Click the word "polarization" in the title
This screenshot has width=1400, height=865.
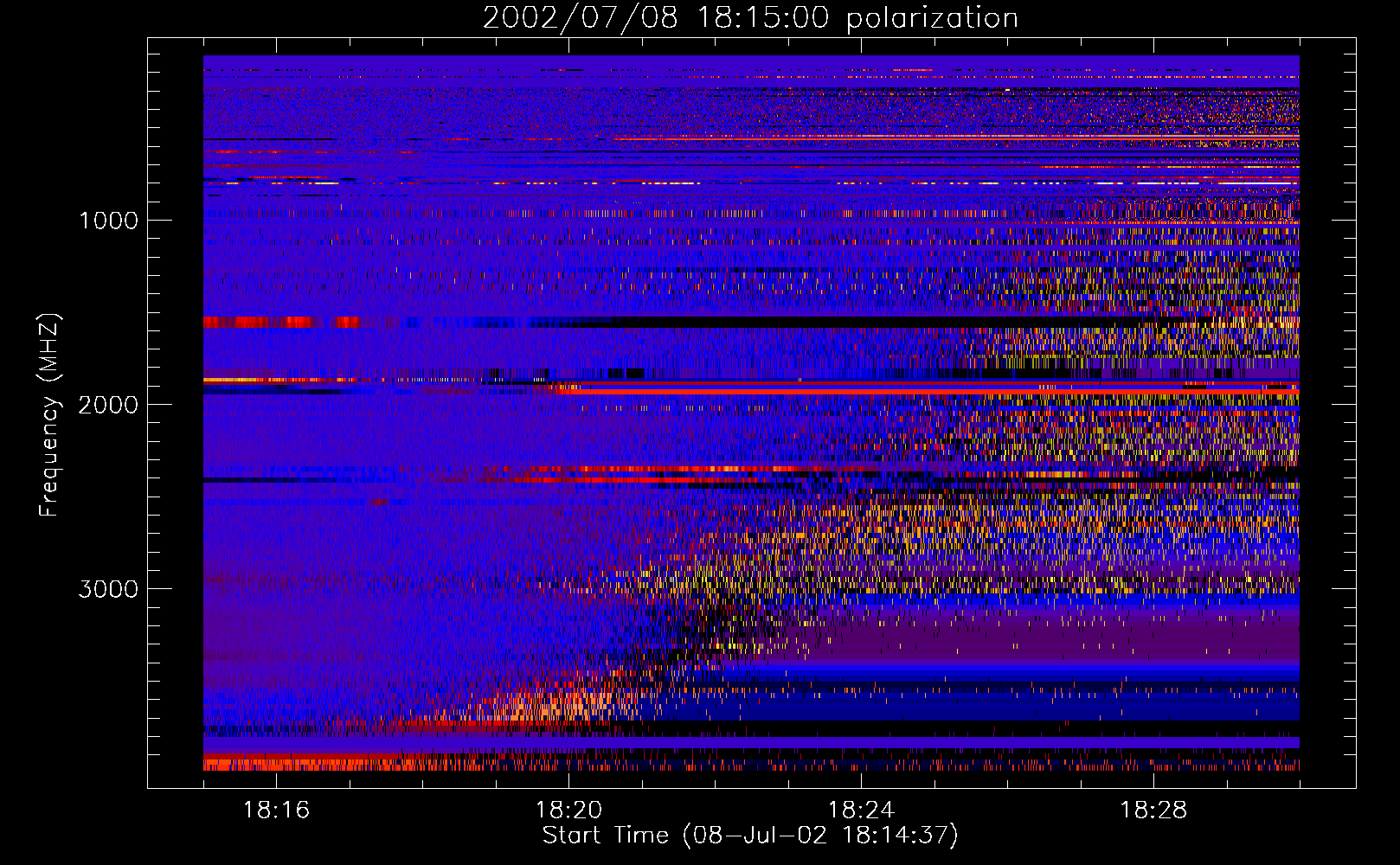[x=932, y=18]
